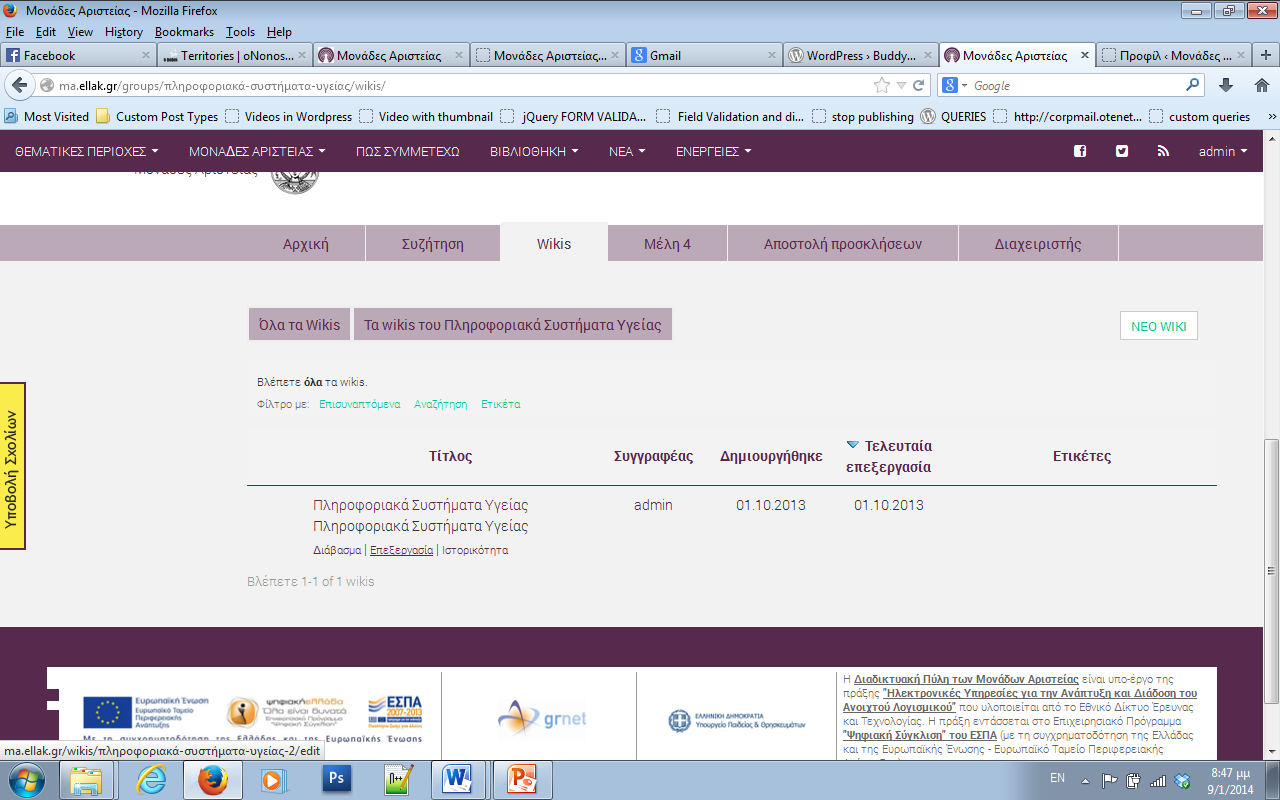Screen dimensions: 1280x800
Task: Close the Gmail browser tab
Action: coord(771,56)
